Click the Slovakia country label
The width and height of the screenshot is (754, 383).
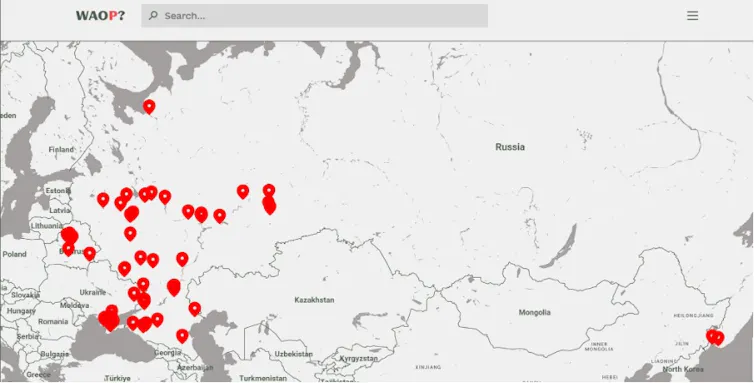pyautogui.click(x=25, y=295)
